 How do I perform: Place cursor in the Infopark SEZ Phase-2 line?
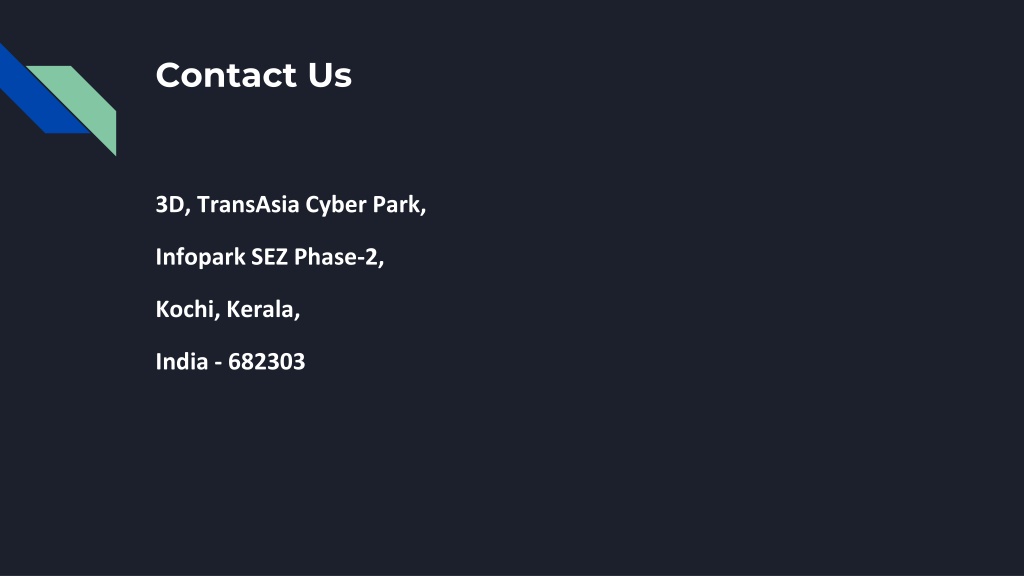click(270, 257)
